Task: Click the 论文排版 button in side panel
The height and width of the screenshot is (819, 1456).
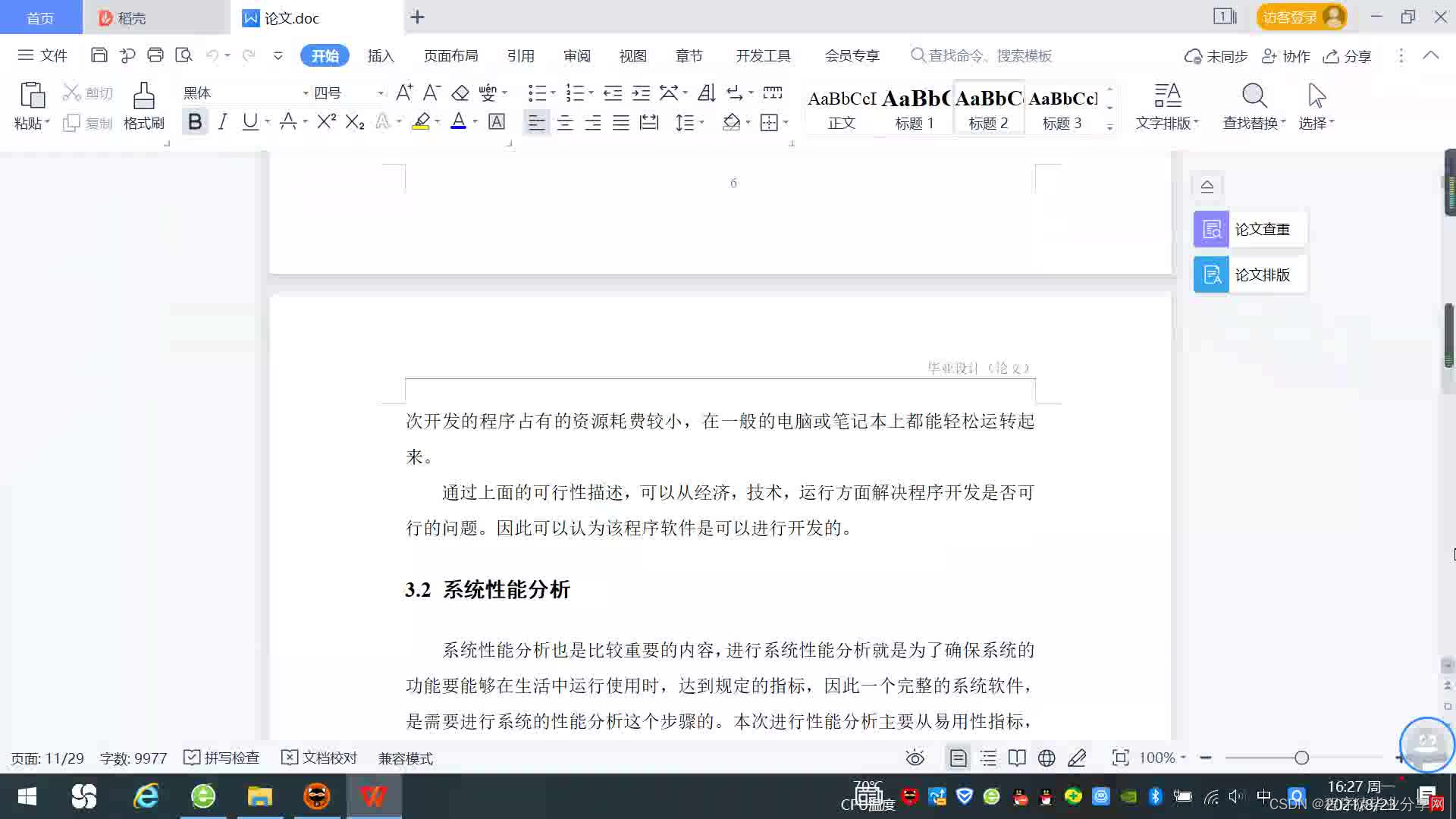Action: tap(1250, 275)
